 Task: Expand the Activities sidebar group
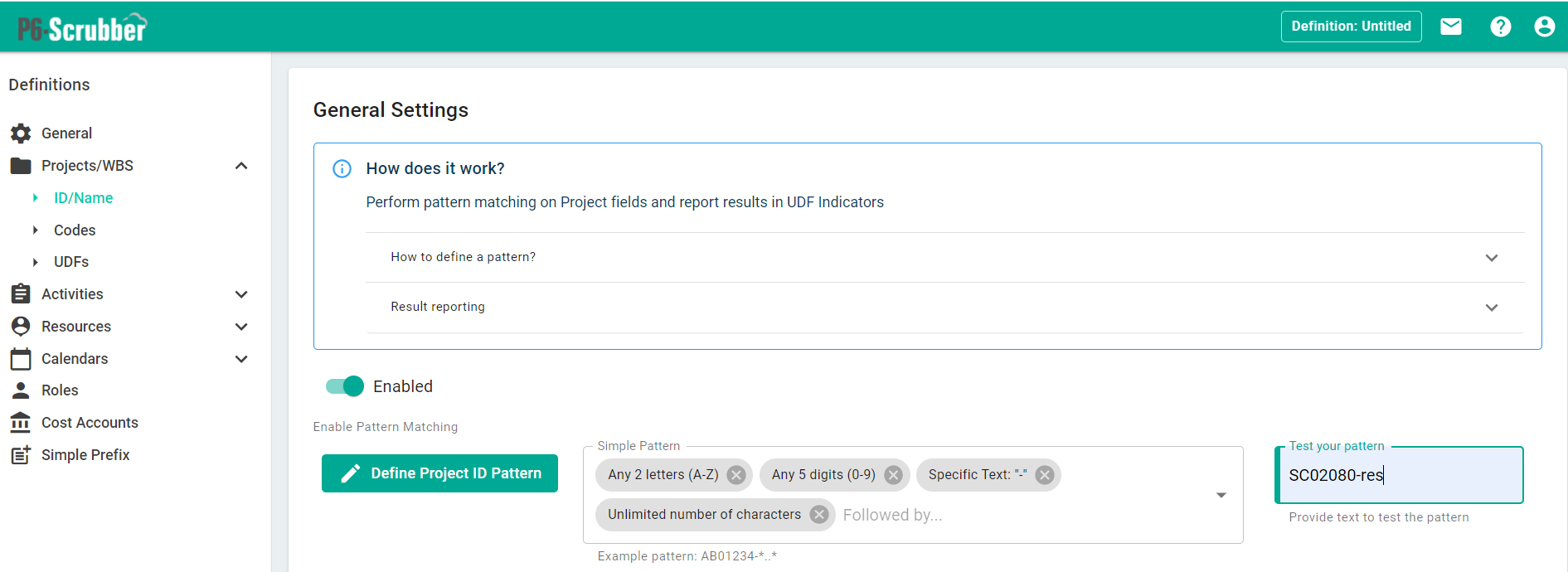[x=241, y=294]
